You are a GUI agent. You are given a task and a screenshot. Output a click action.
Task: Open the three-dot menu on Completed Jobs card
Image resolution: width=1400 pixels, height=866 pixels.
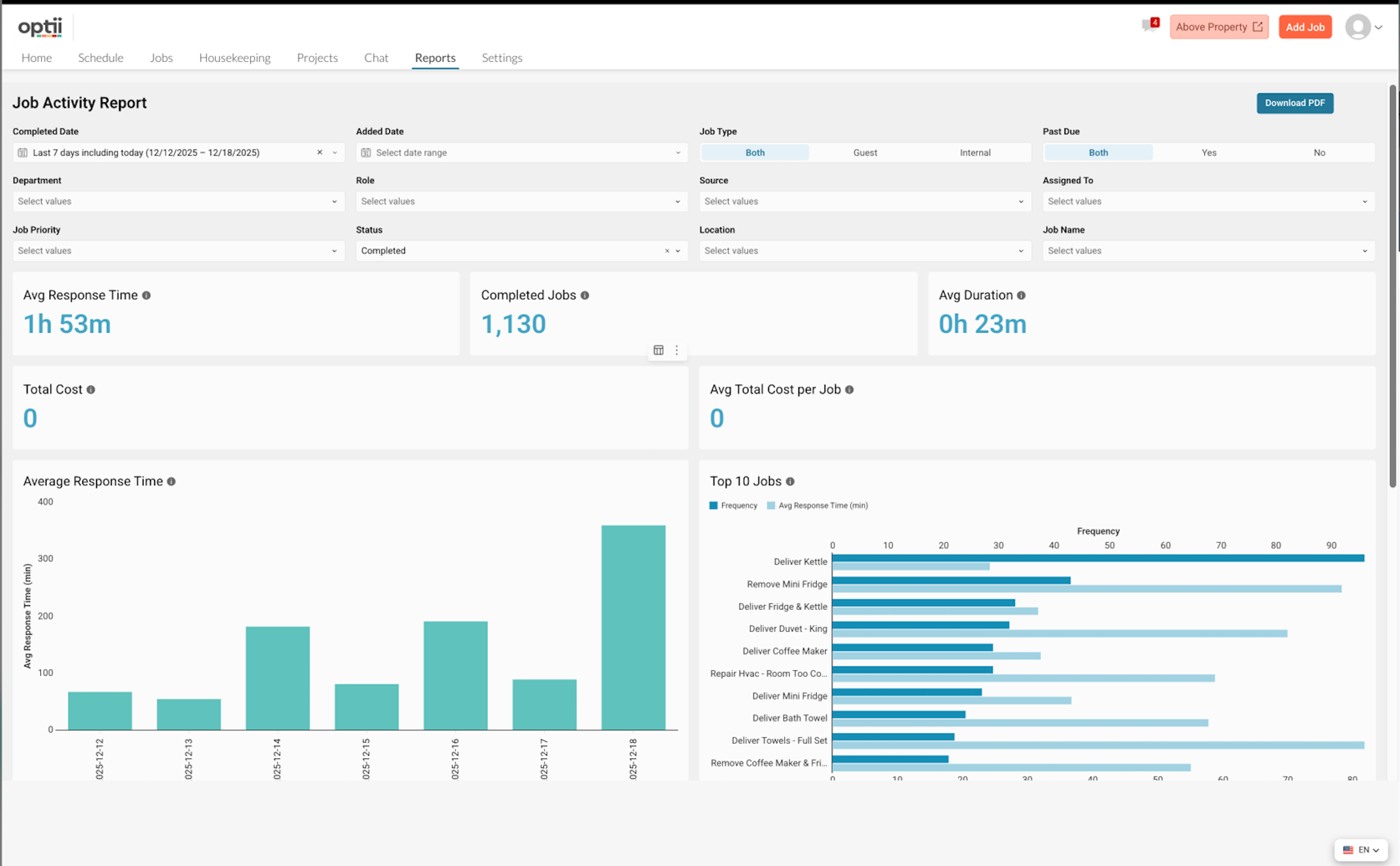[x=677, y=350]
